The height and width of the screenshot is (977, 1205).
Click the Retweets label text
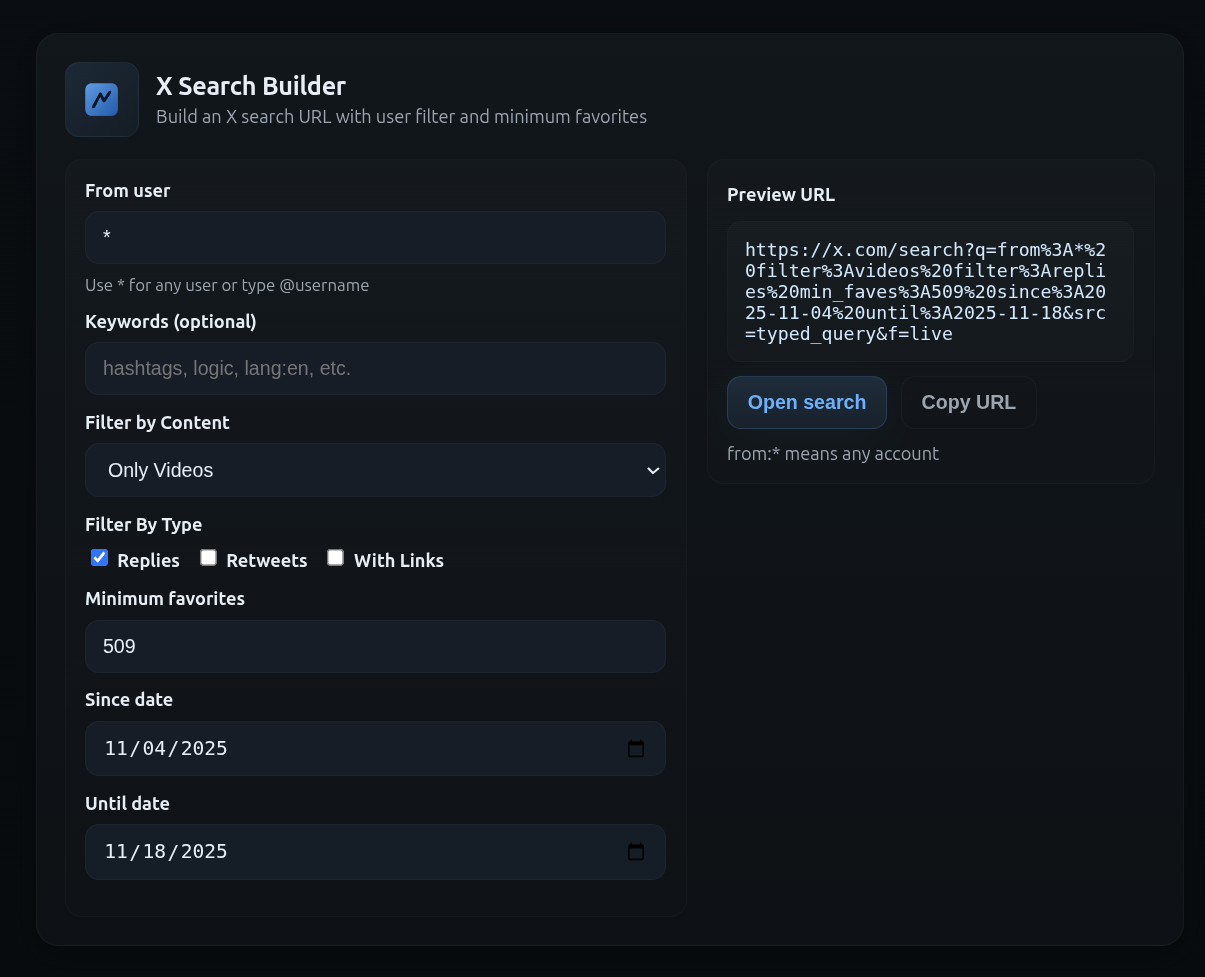point(266,561)
